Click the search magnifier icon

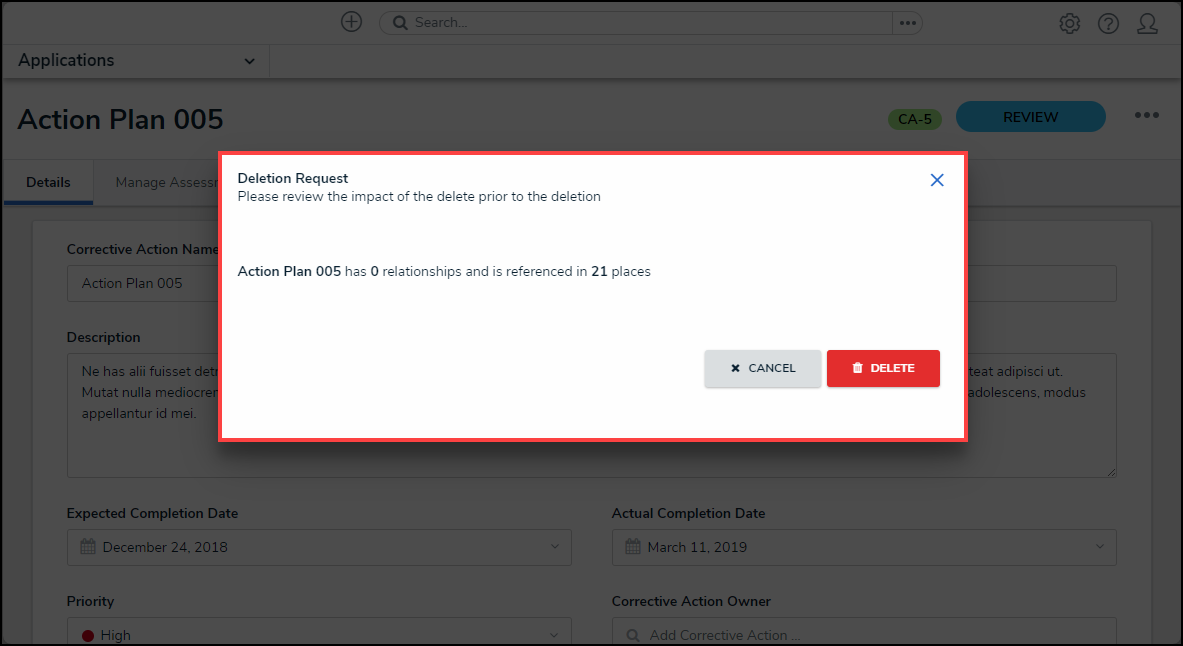[399, 23]
